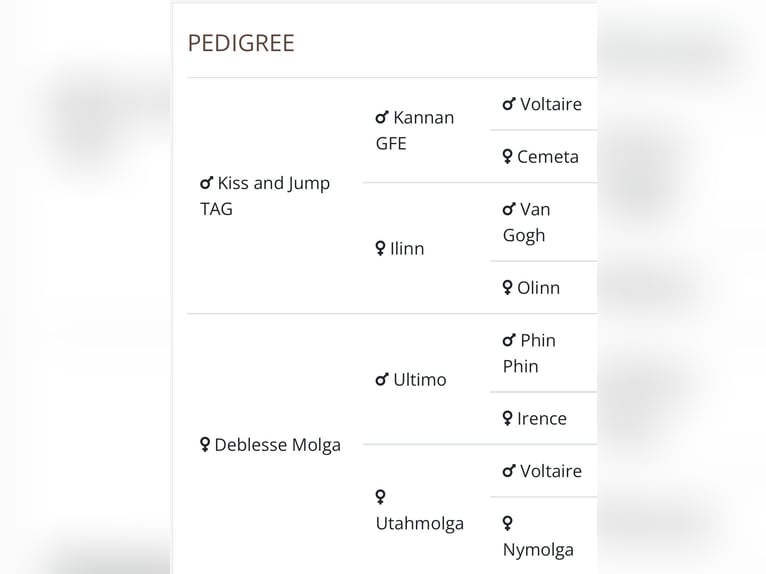Viewport: 766px width, 574px height.
Task: Click the male symbol beside Van Gogh
Action: tap(509, 210)
